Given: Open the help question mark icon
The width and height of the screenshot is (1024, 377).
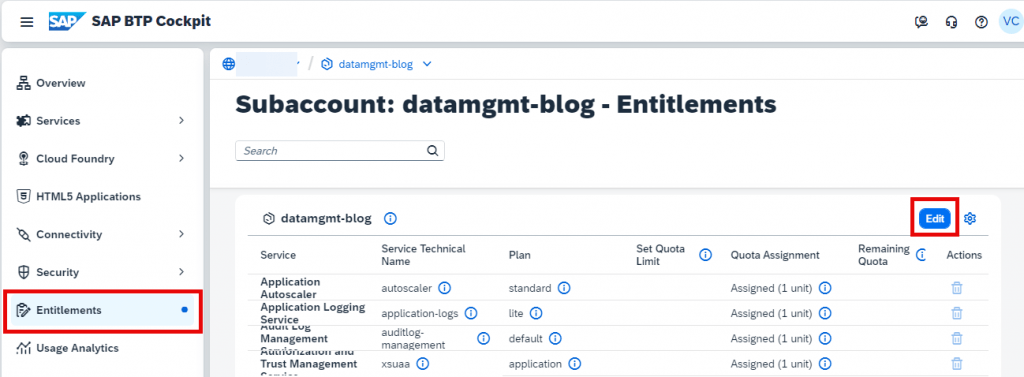Looking at the screenshot, I should [981, 22].
